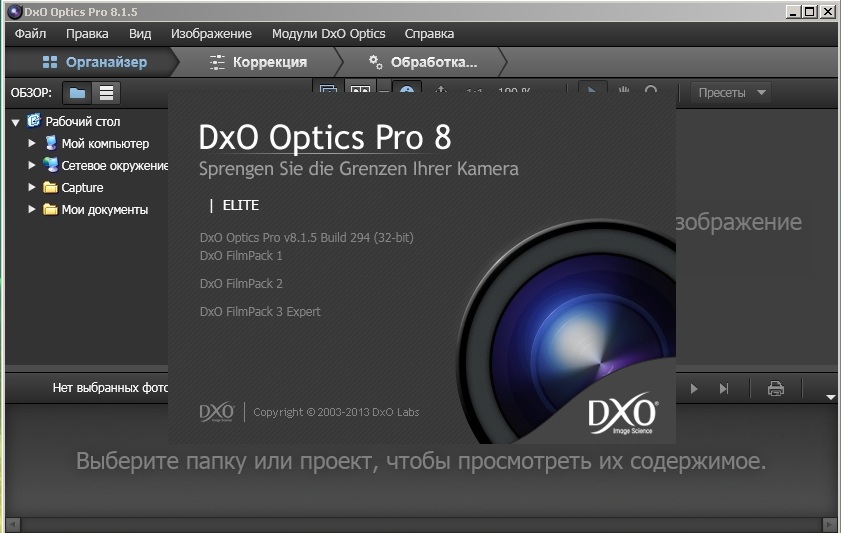
Task: Switch to the Обработка... tab
Action: [x=423, y=62]
